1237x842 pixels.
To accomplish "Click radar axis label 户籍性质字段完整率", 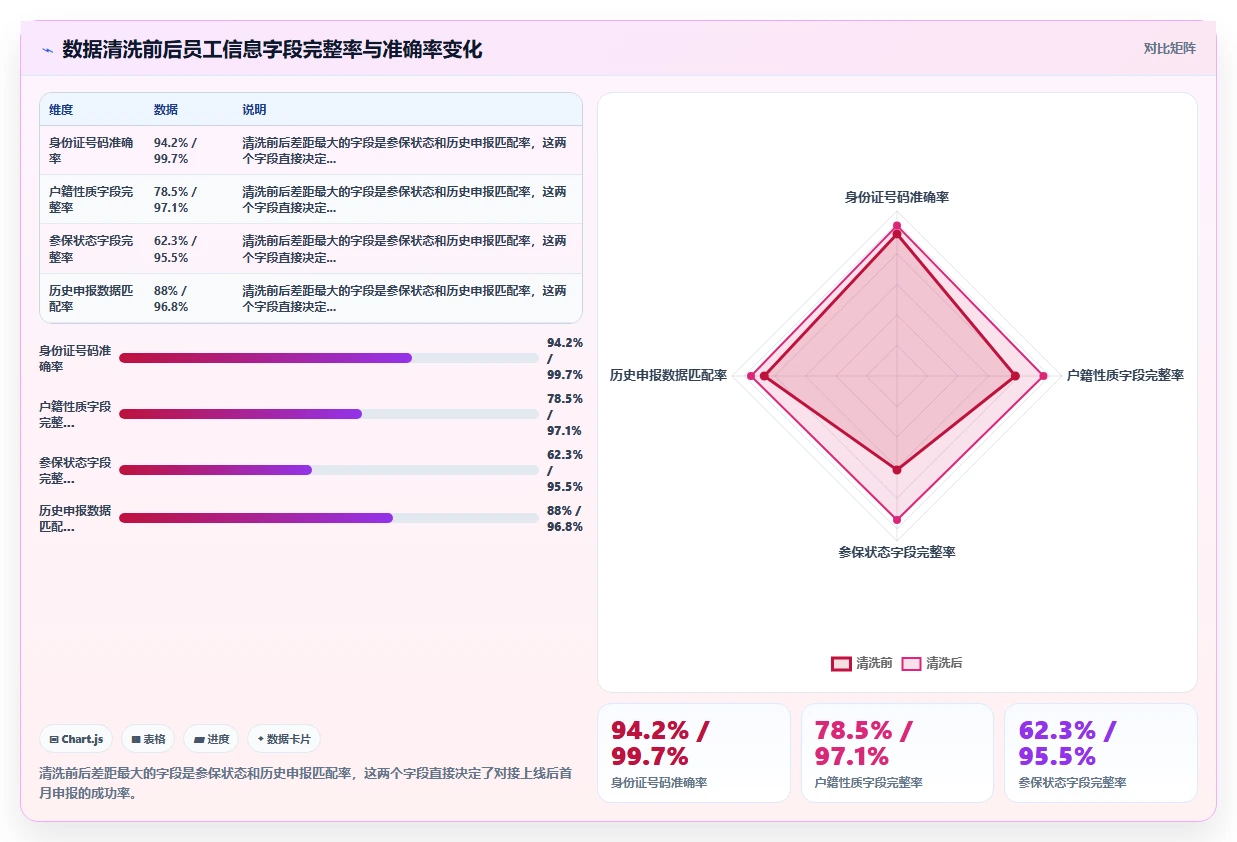I will pyautogui.click(x=1125, y=375).
